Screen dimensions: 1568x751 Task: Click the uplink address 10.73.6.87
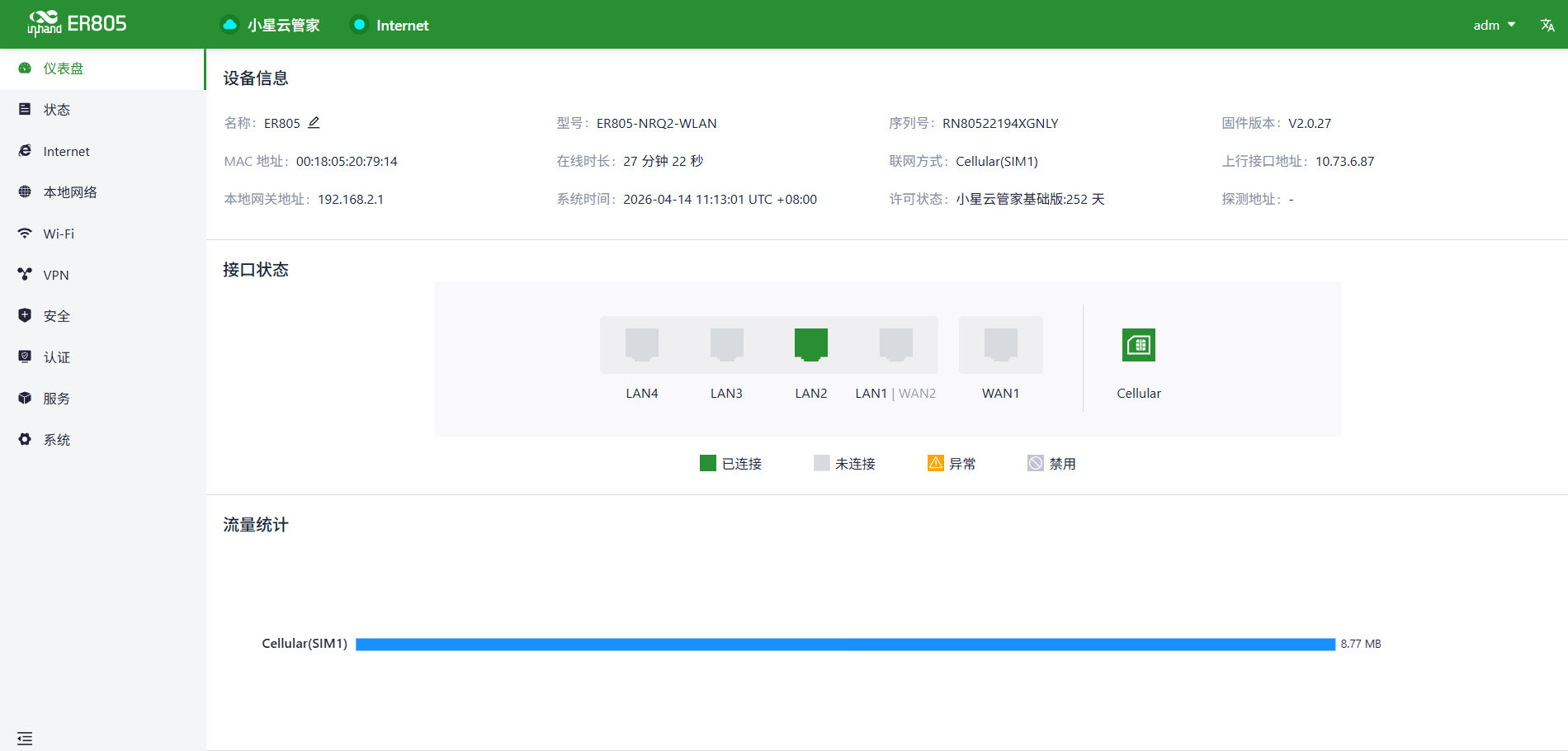[1344, 162]
